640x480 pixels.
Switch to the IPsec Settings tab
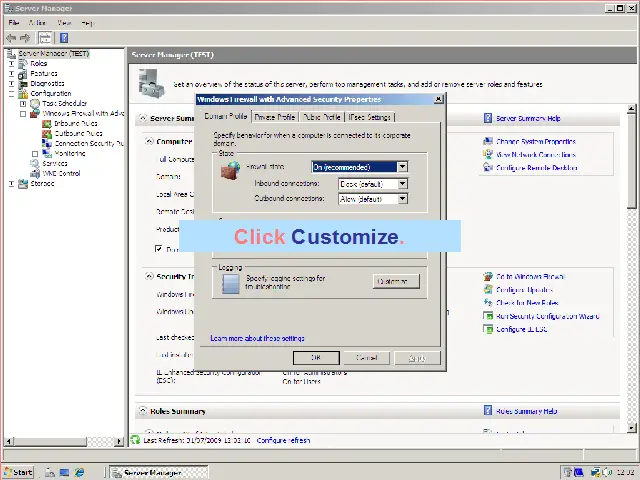tap(370, 117)
